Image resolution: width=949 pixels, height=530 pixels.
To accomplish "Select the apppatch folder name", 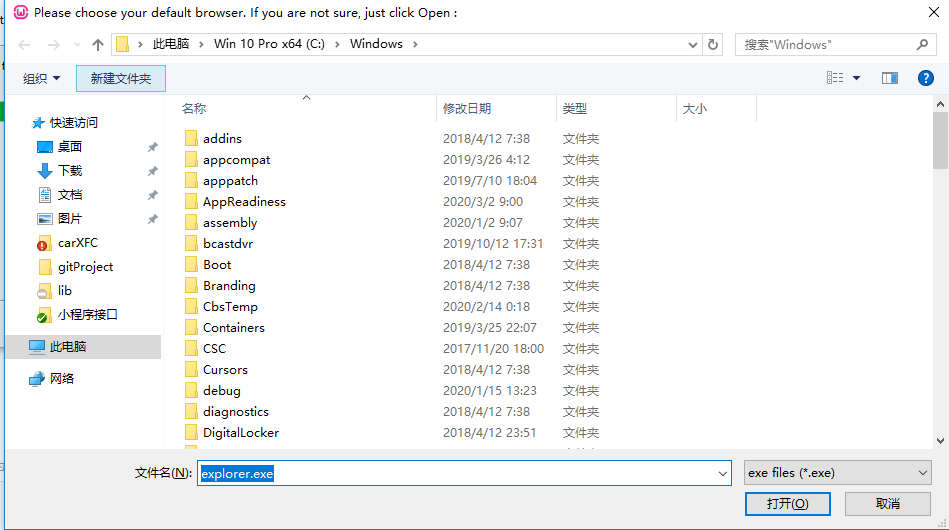I will pos(231,181).
